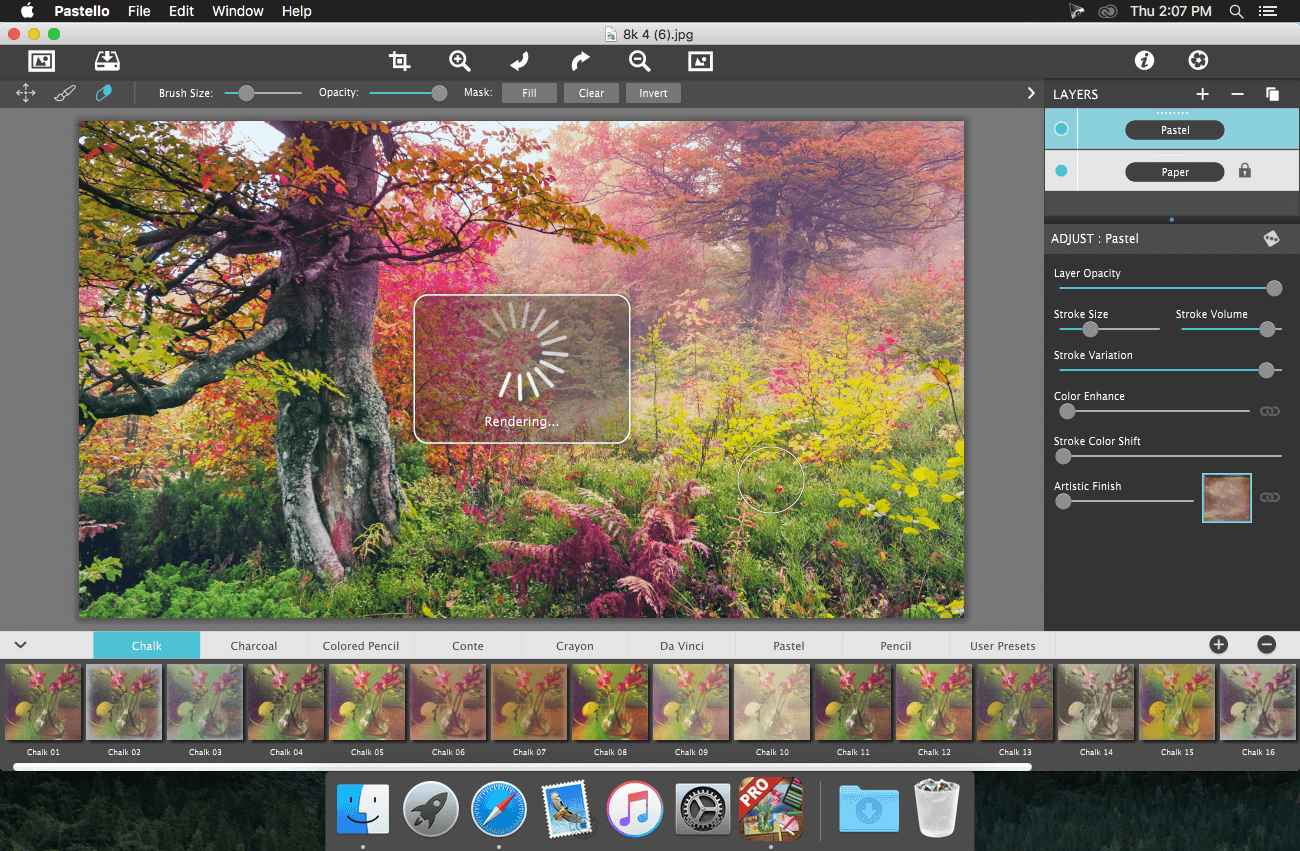This screenshot has width=1300, height=851.
Task: Click the zoom in magnifier icon
Action: point(460,61)
